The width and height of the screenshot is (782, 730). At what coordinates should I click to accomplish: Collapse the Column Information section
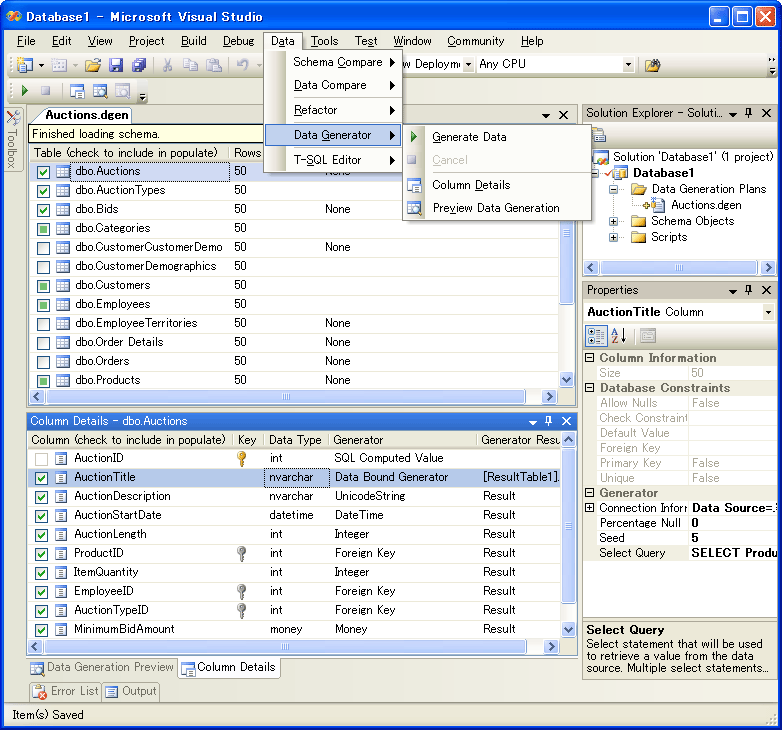point(589,358)
